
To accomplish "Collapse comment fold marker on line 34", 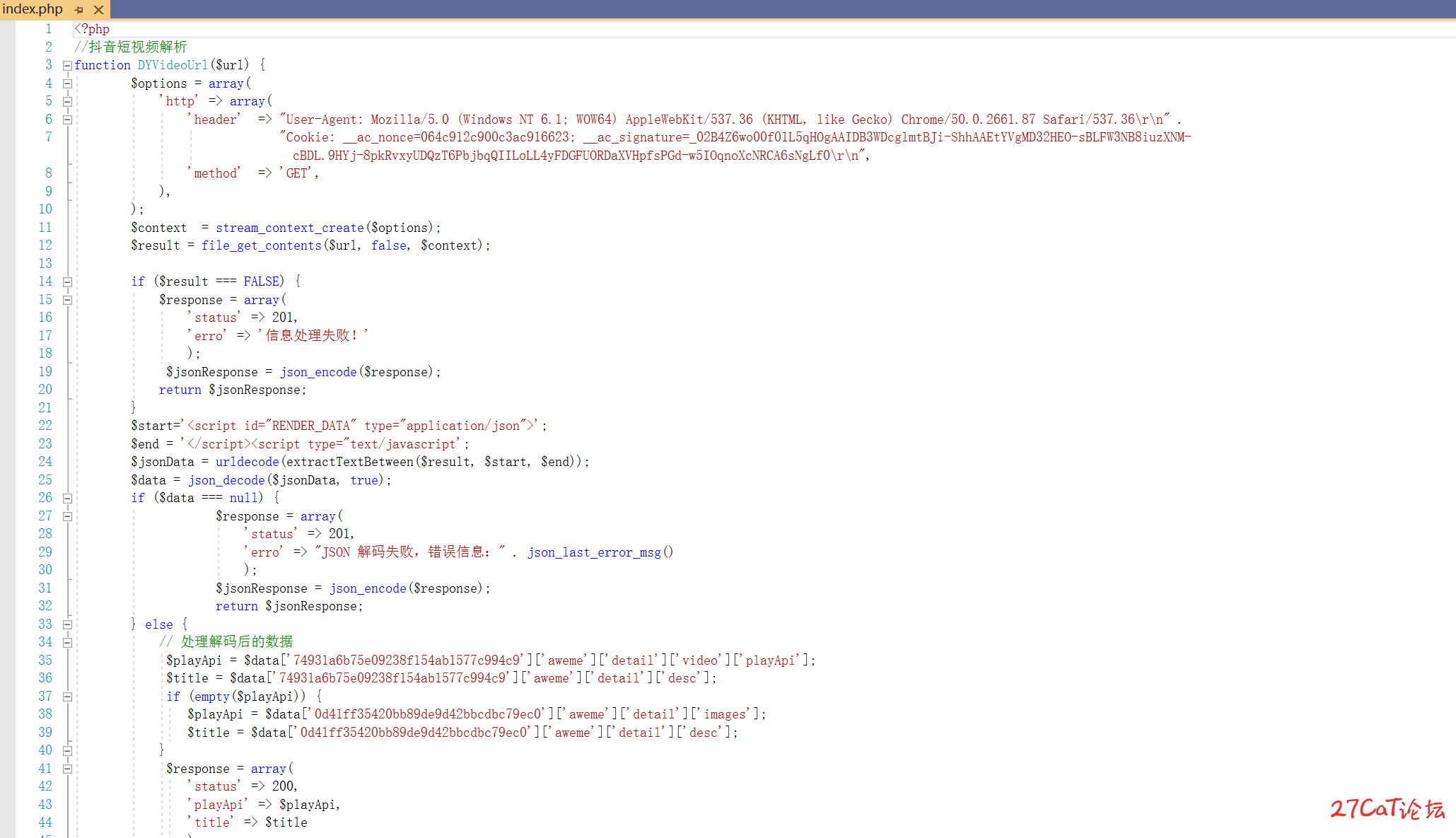I will (x=67, y=643).
